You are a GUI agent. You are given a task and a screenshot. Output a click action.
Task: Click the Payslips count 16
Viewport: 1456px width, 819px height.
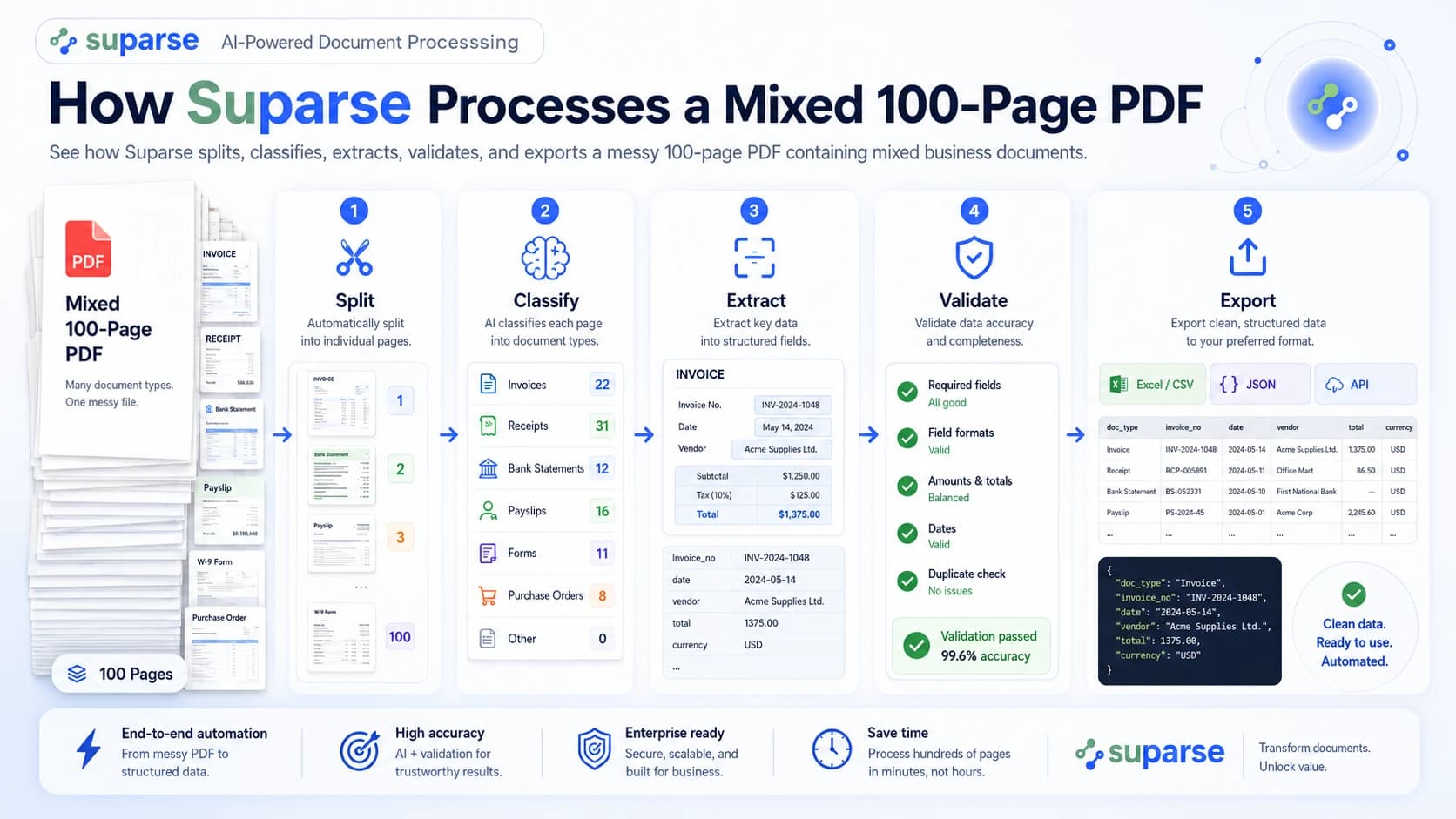pos(602,511)
